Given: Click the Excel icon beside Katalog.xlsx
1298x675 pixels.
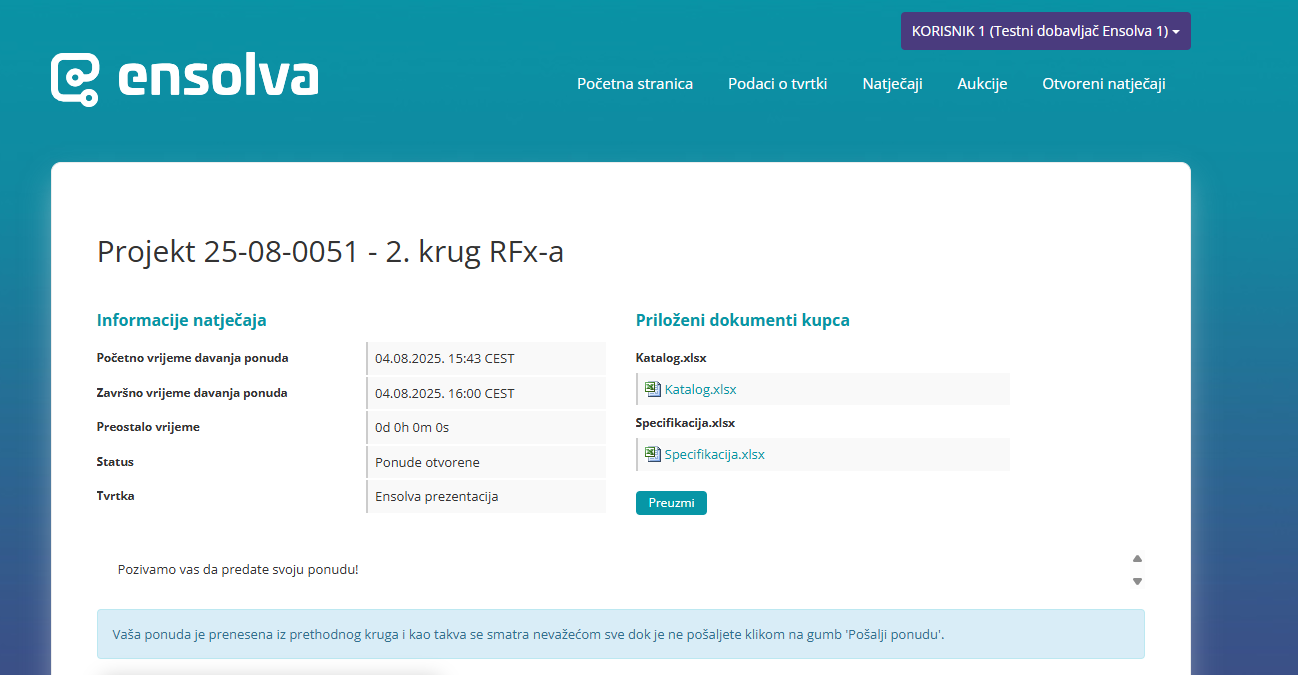Looking at the screenshot, I should (x=653, y=389).
